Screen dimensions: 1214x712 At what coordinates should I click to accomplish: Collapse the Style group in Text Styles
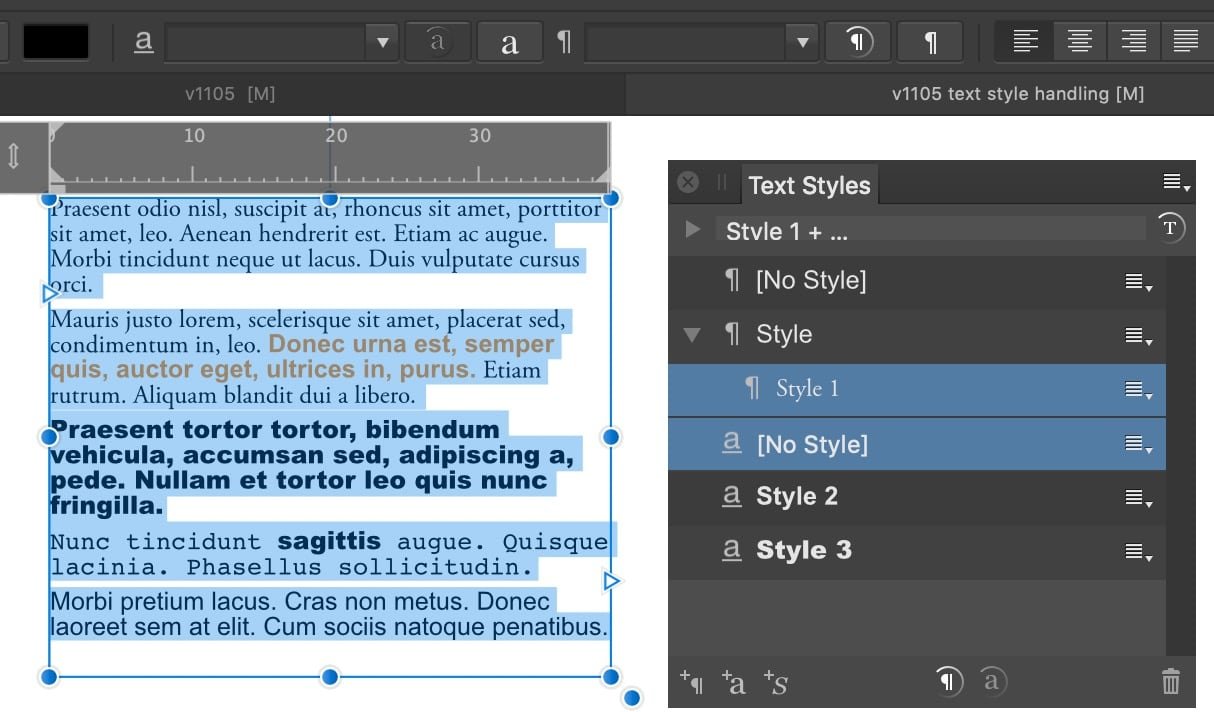point(691,335)
